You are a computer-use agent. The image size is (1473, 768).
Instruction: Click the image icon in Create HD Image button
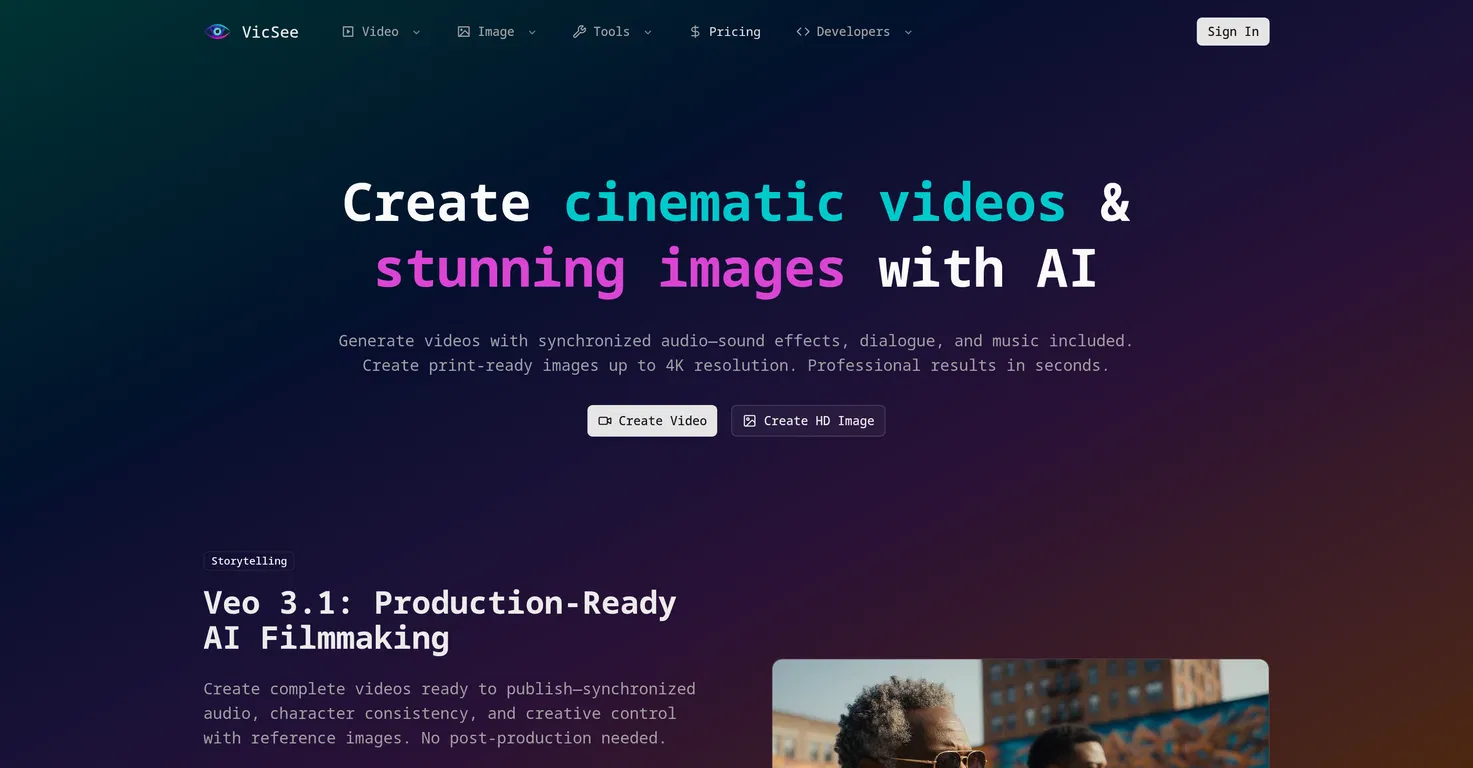pos(749,421)
